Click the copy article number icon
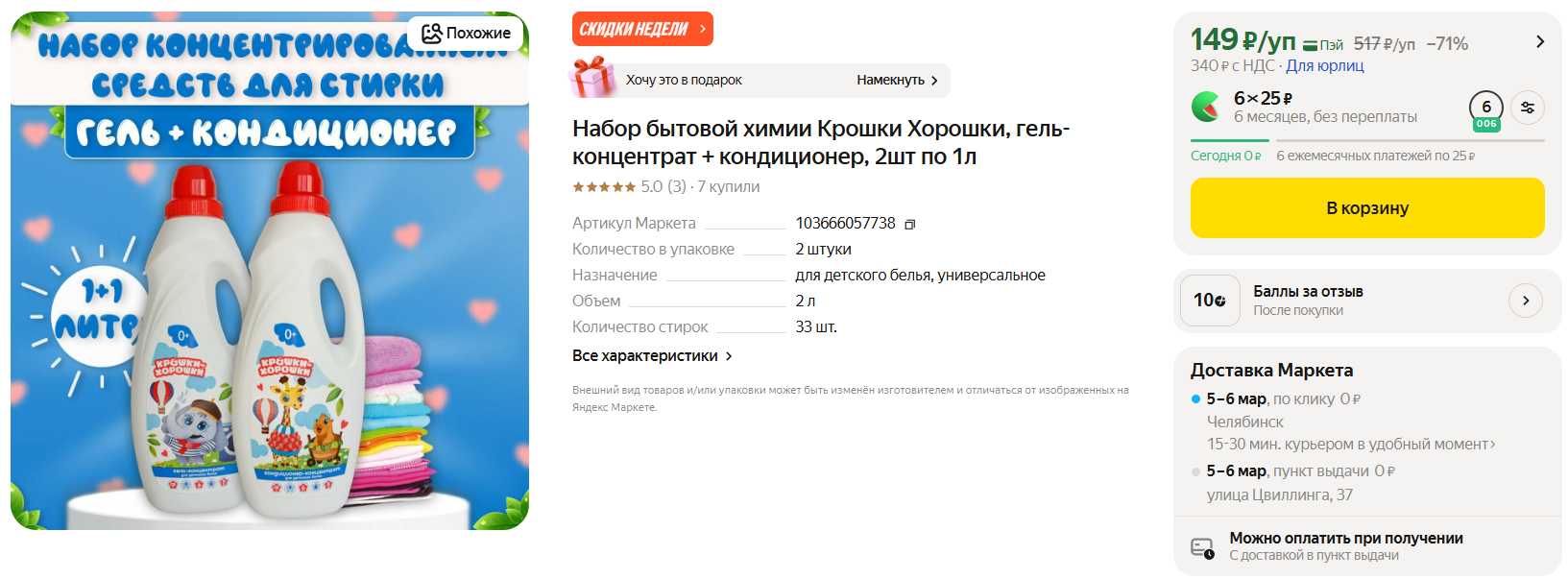Image resolution: width=1568 pixels, height=579 pixels. (x=909, y=224)
